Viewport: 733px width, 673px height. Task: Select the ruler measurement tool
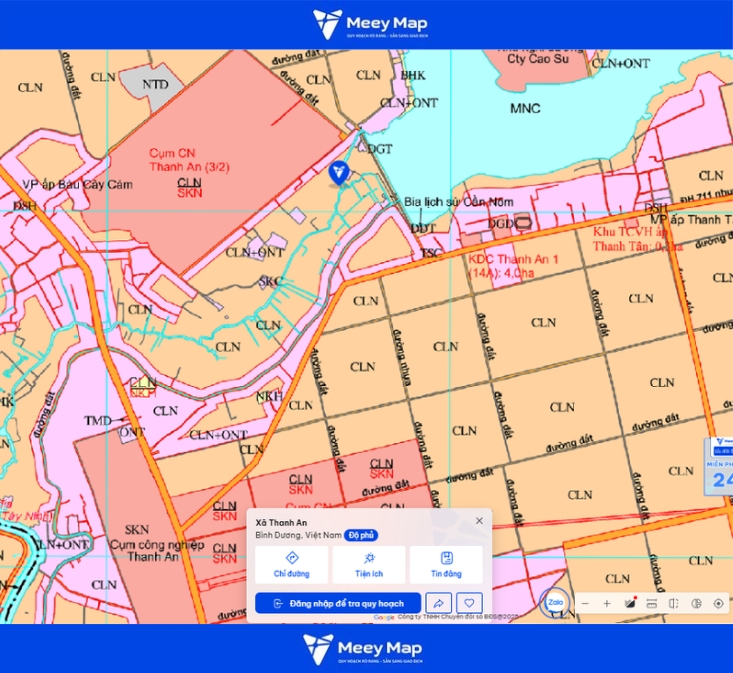click(x=652, y=603)
